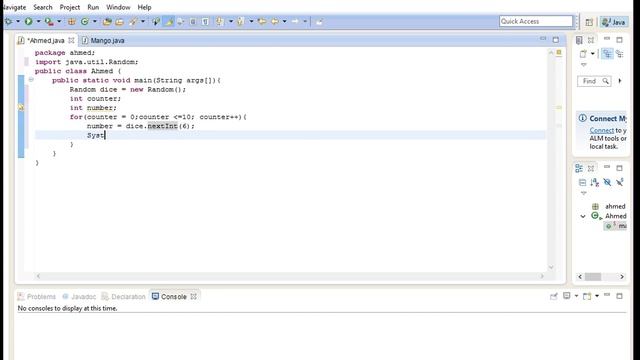Select the ahmed package in Outline

point(609,206)
